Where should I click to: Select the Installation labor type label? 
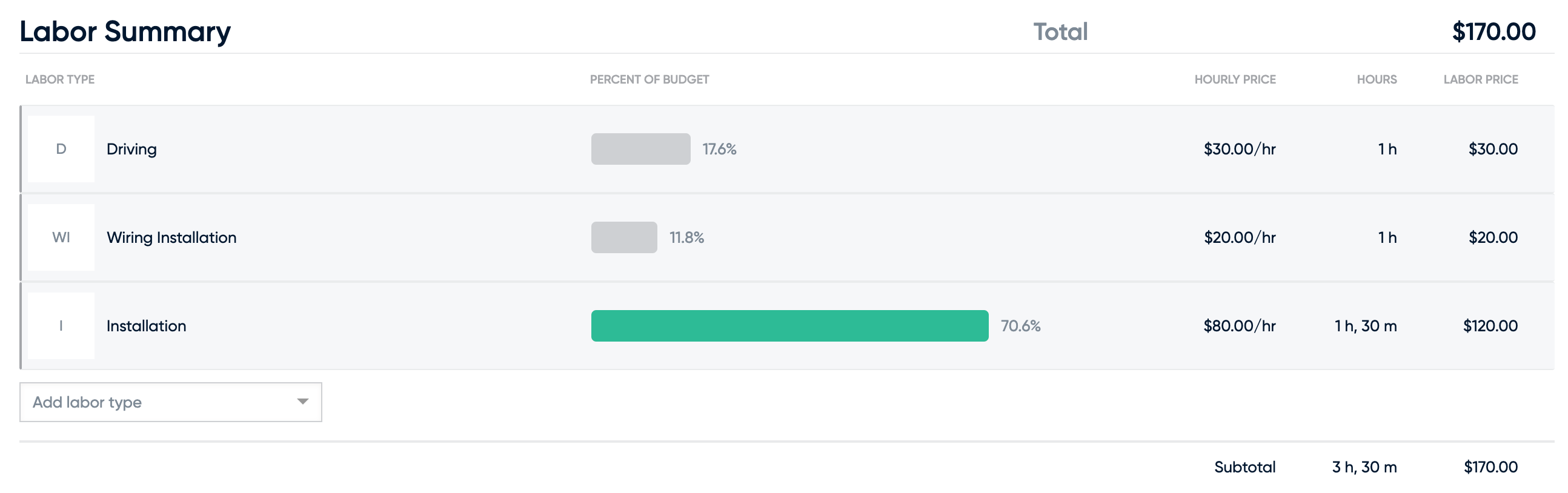tap(146, 326)
